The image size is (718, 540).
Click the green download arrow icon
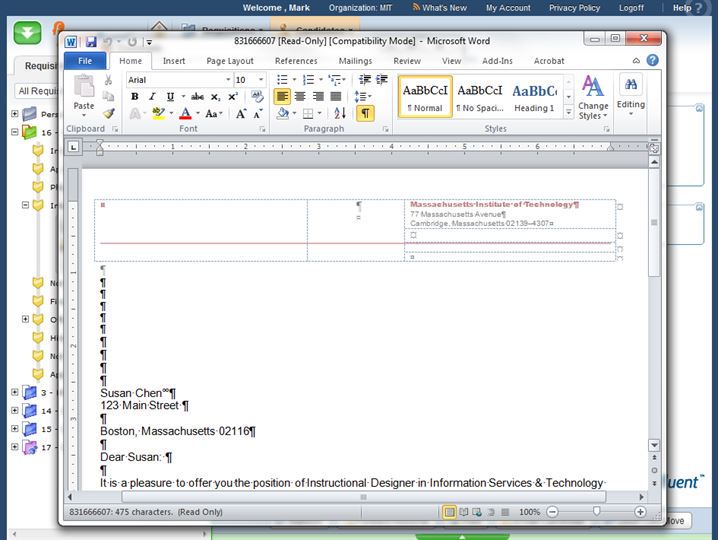[x=27, y=31]
